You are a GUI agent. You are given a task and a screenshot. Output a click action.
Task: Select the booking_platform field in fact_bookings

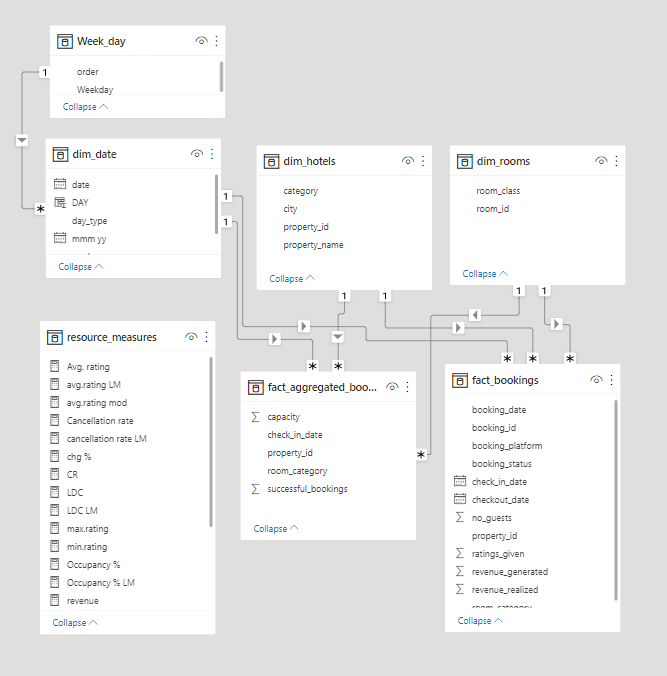[507, 446]
